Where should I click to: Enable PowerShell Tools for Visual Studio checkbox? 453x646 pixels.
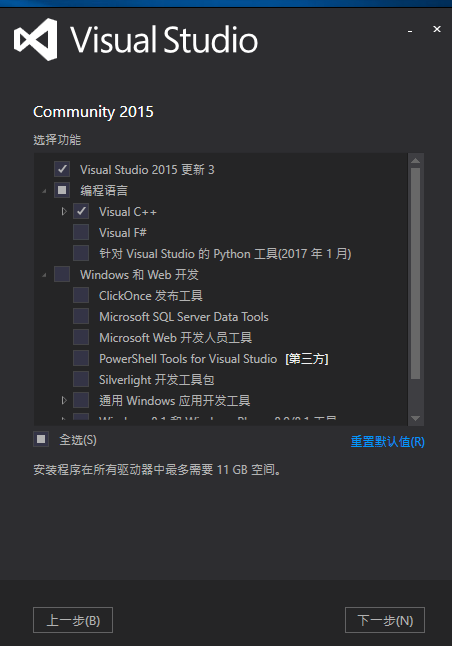(x=81, y=358)
